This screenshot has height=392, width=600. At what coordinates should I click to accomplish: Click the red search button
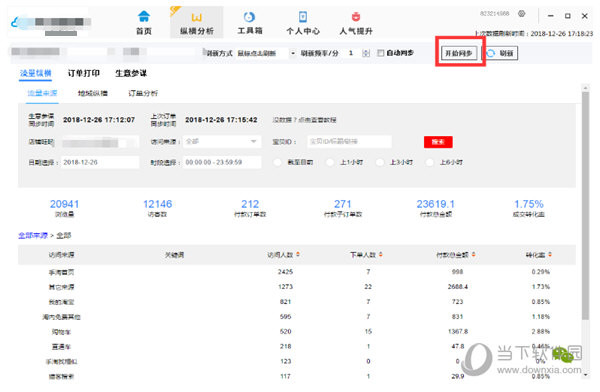[438, 142]
